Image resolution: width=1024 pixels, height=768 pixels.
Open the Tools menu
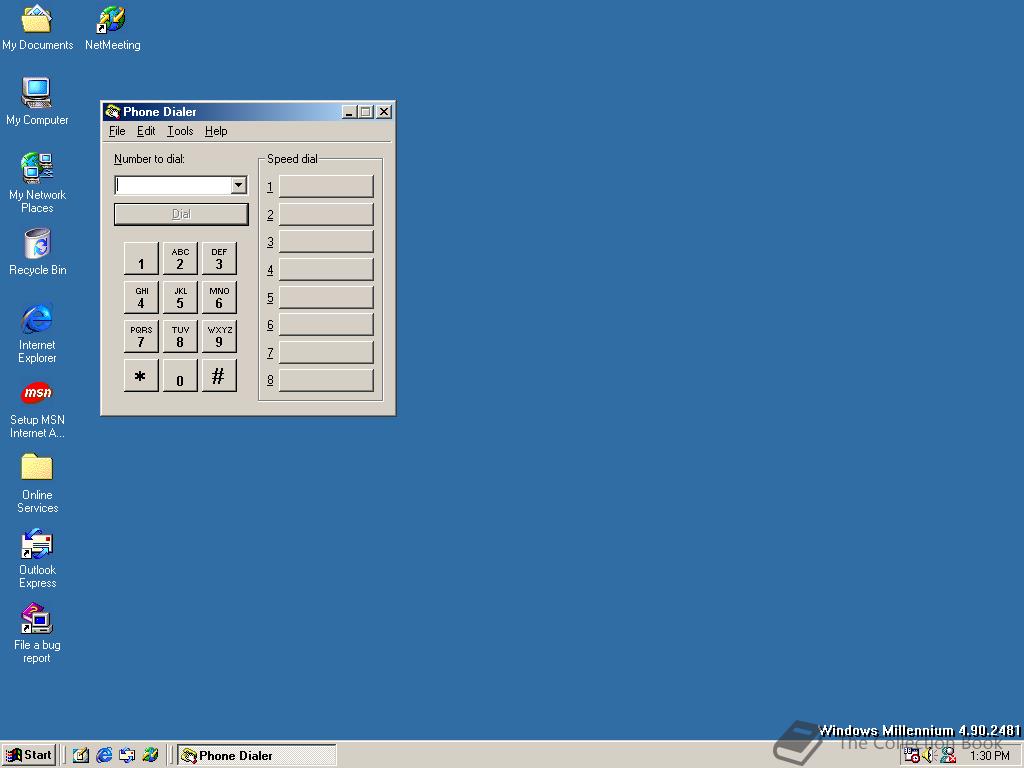click(x=180, y=131)
